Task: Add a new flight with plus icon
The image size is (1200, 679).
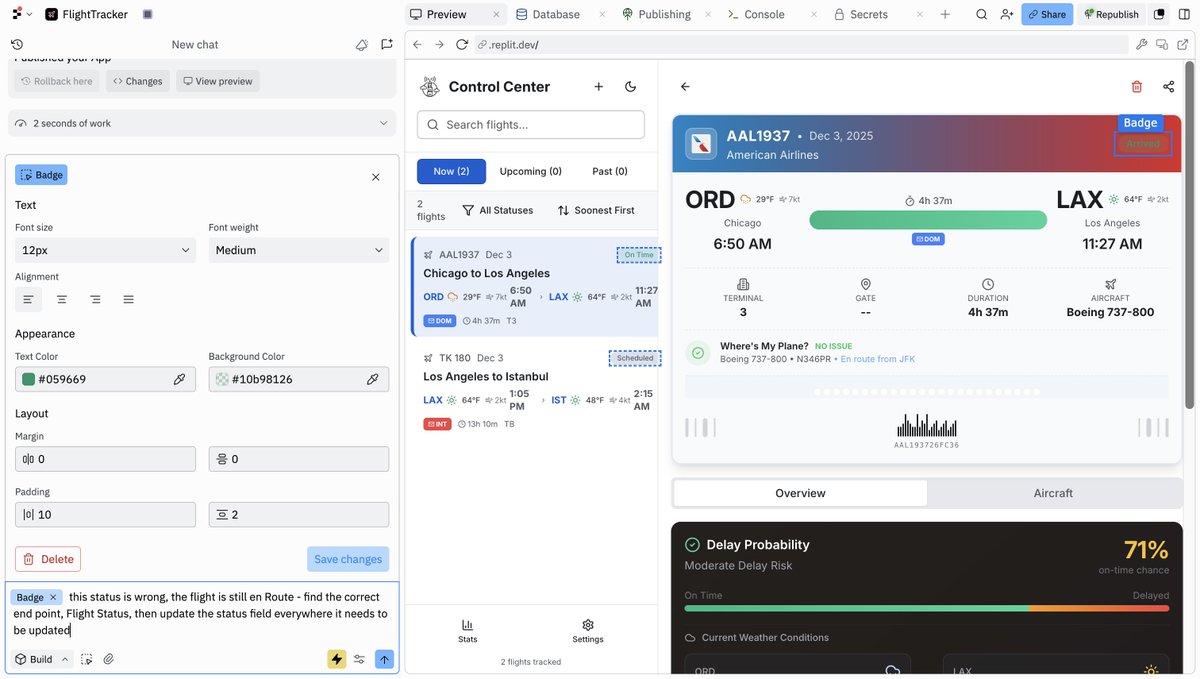Action: point(599,87)
